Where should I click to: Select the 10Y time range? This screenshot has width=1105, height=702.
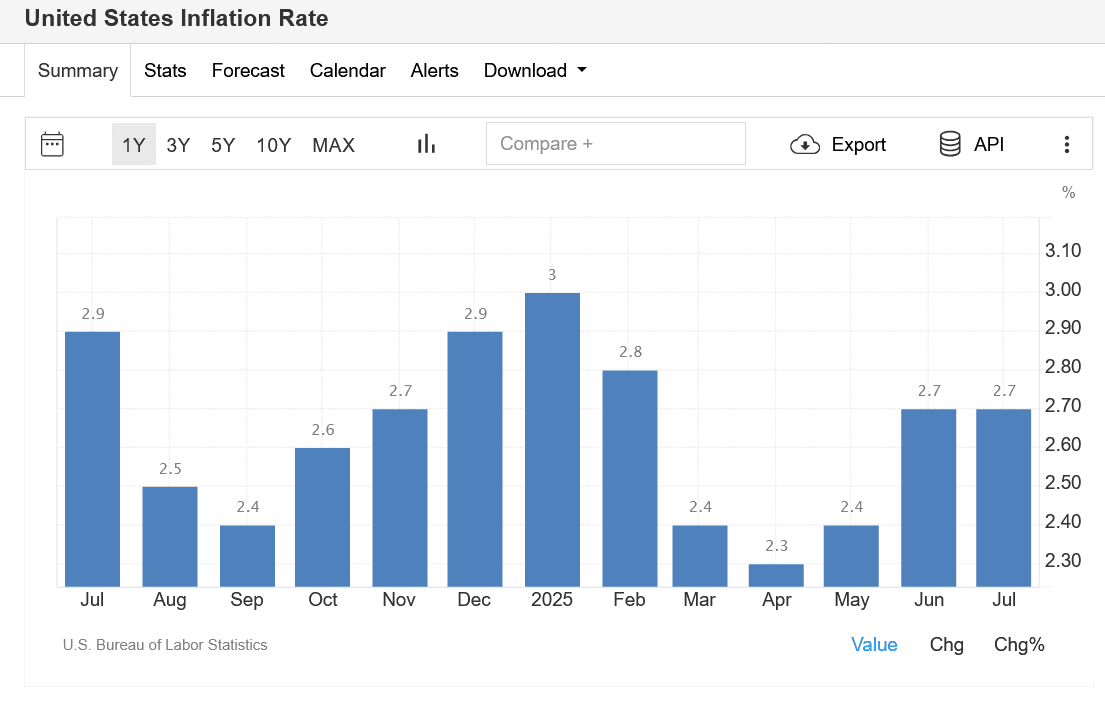[x=273, y=145]
